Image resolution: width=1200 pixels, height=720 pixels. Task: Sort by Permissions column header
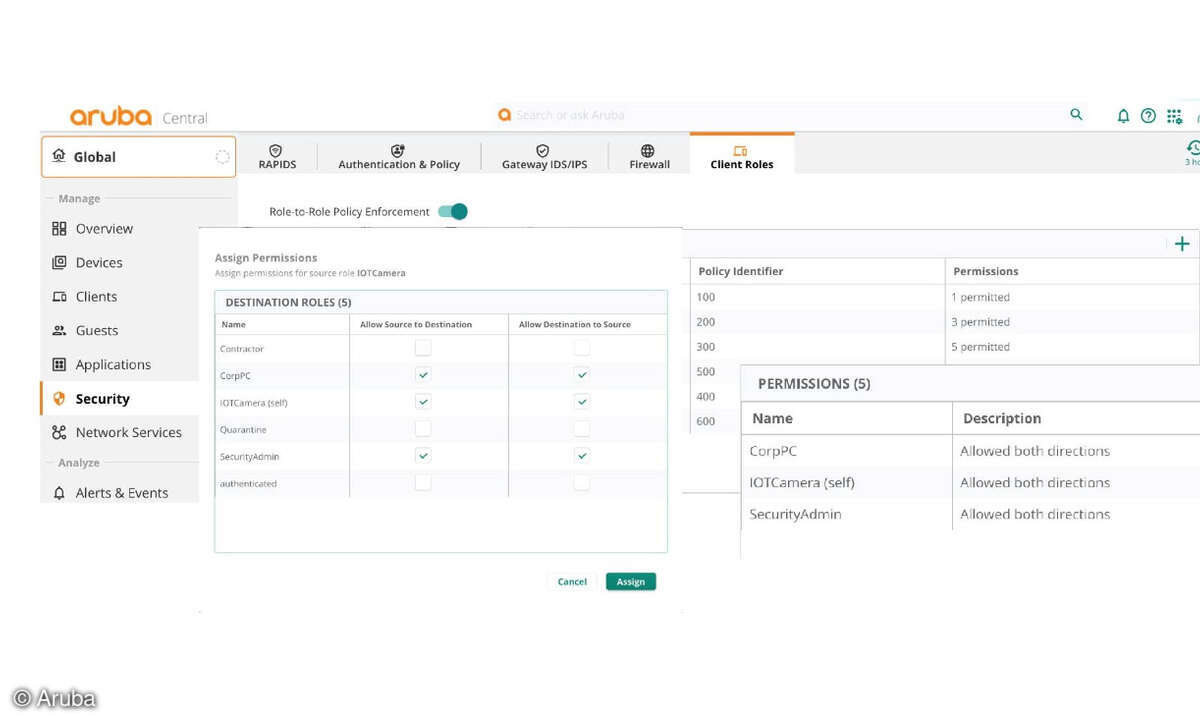coord(986,271)
